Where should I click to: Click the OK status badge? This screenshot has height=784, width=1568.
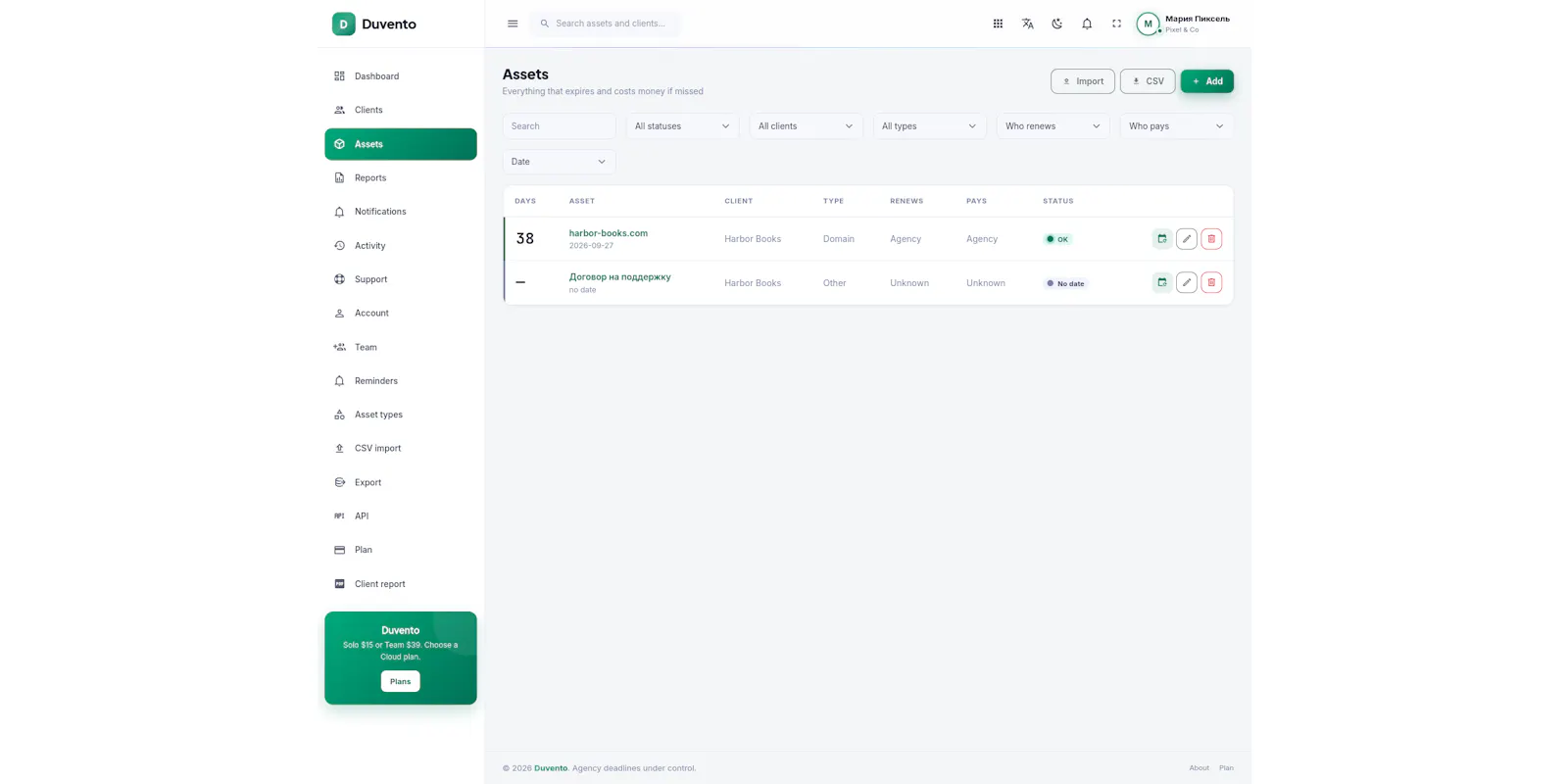coord(1057,239)
